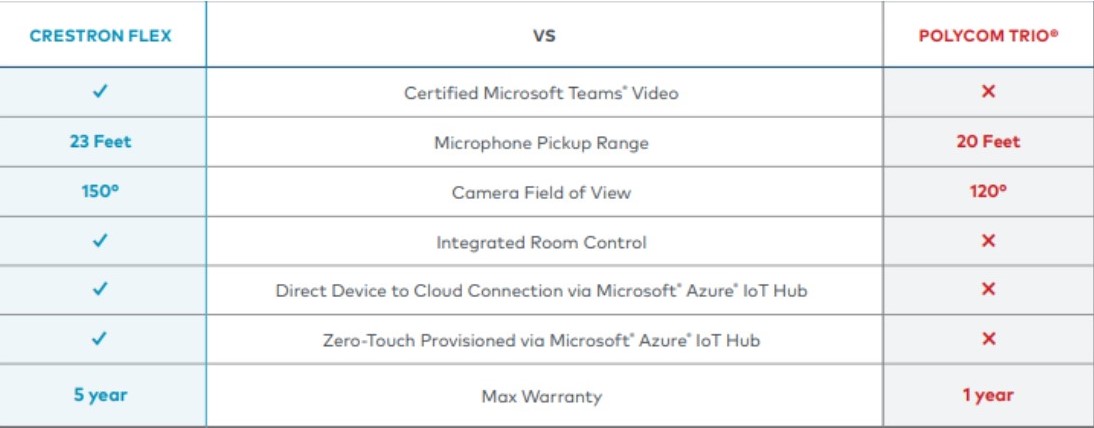Click the 1 year warranty value
The image size is (1094, 428).
point(988,395)
